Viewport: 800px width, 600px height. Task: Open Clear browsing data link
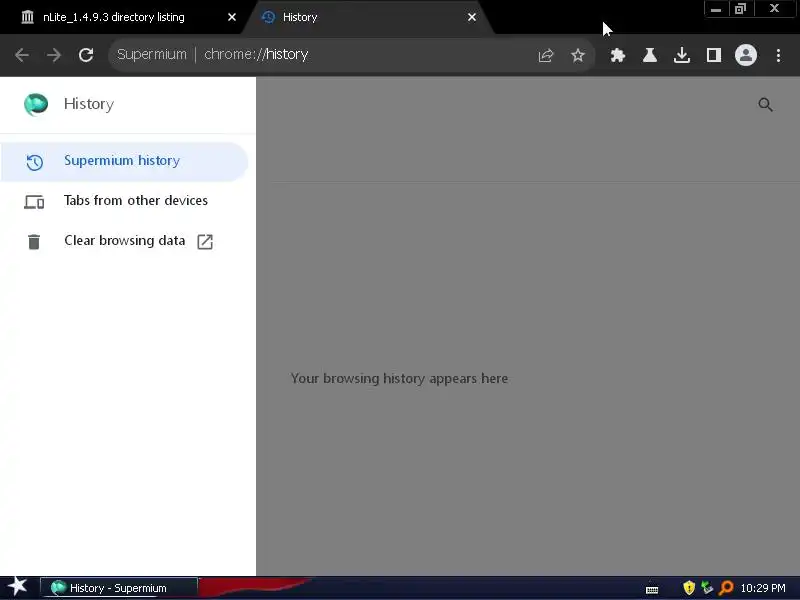(124, 241)
